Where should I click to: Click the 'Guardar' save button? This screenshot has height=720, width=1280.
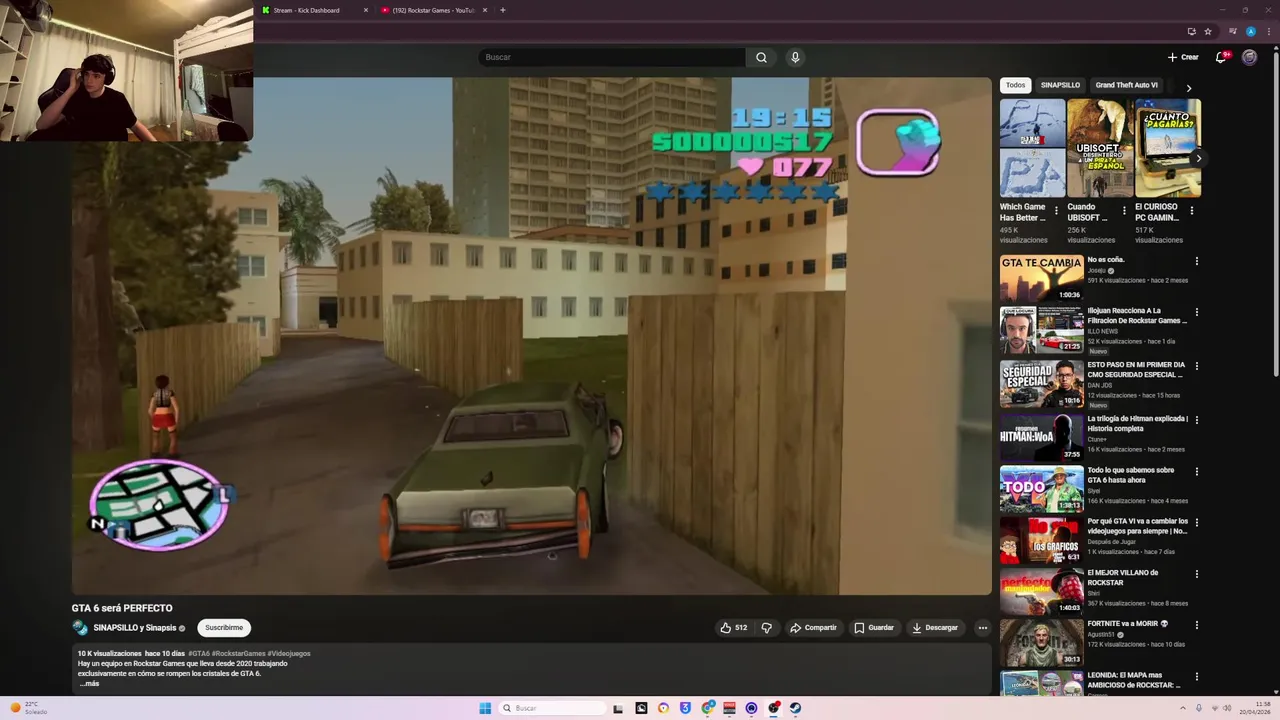click(873, 628)
